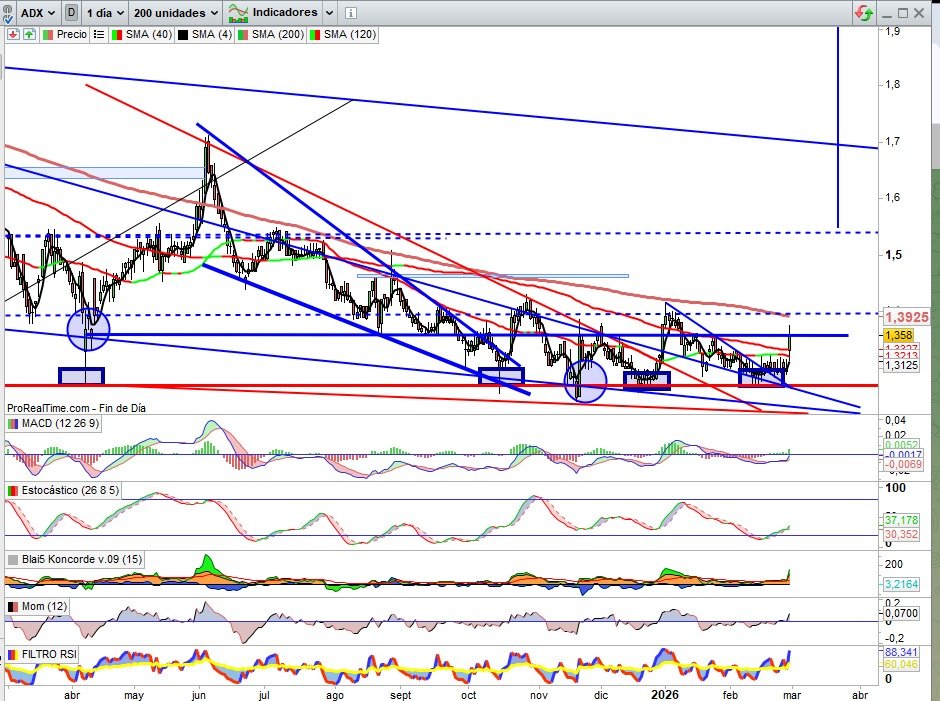The height and width of the screenshot is (701, 940).
Task: Click the 1,7 price axis label
Action: [x=892, y=142]
